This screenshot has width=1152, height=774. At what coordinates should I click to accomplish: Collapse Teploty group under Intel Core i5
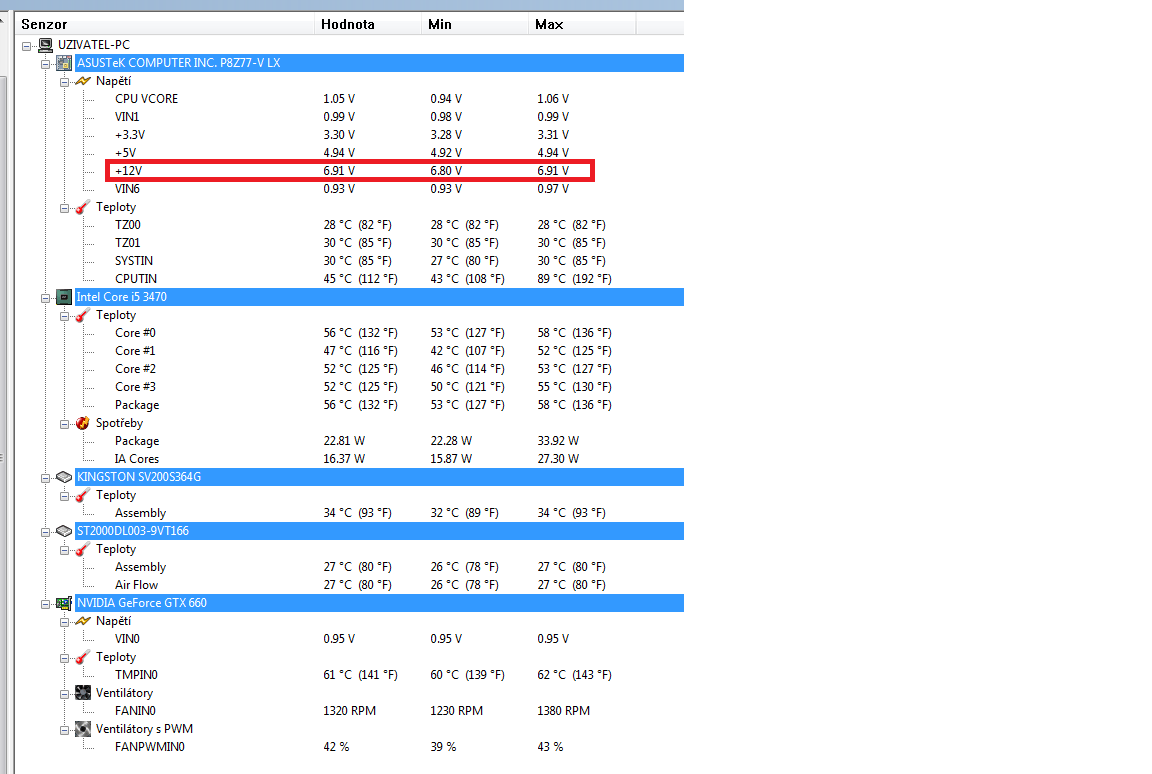point(65,316)
